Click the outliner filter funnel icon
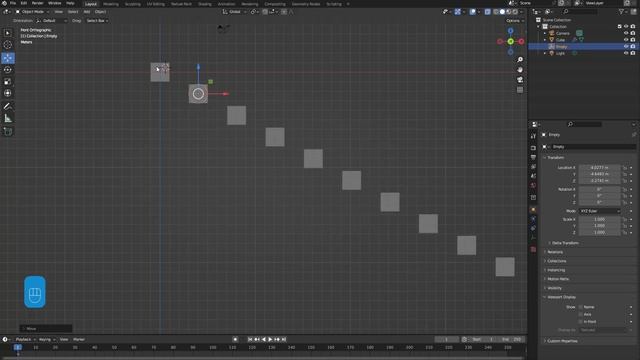This screenshot has width=640, height=360. [621, 12]
